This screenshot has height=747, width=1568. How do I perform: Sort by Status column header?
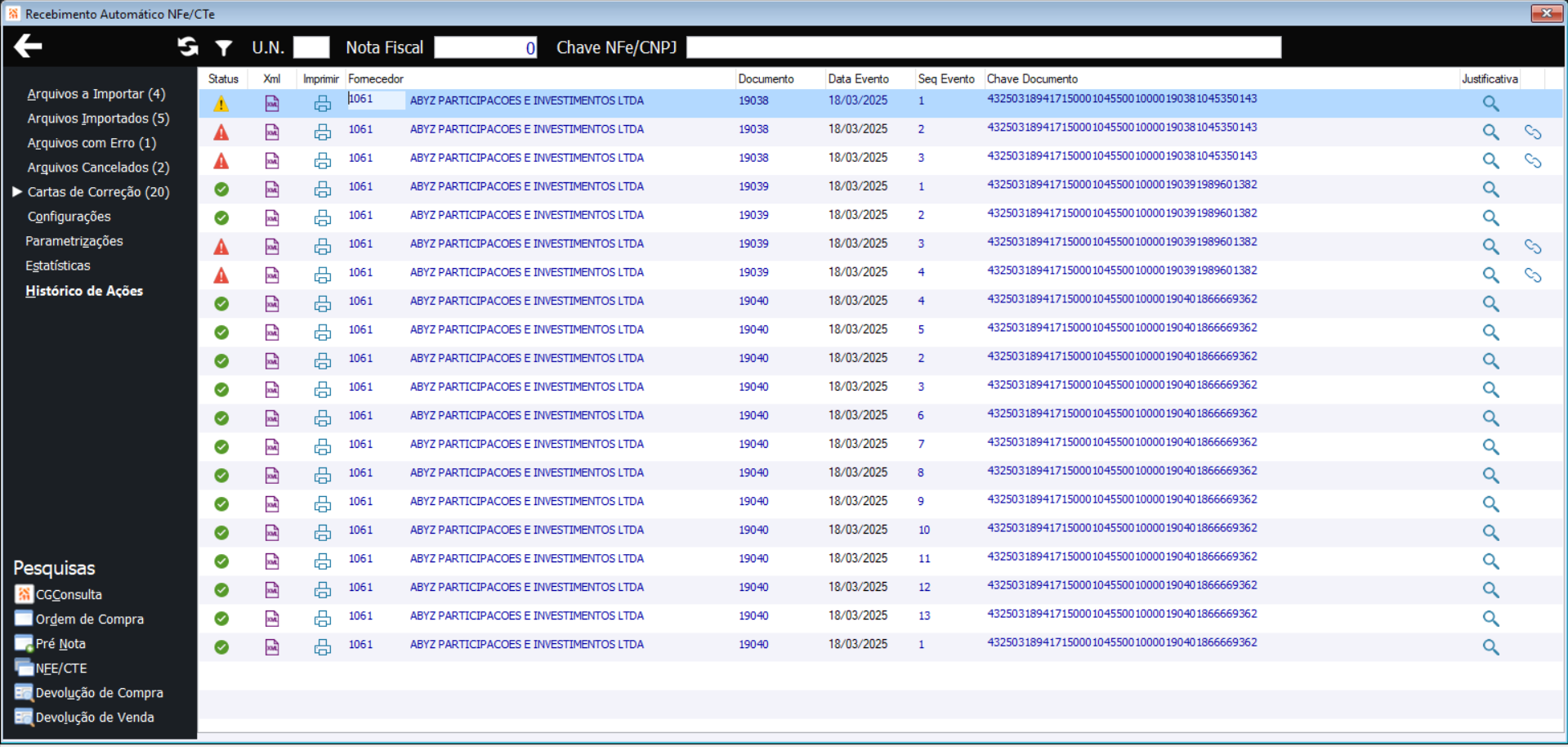click(x=223, y=78)
